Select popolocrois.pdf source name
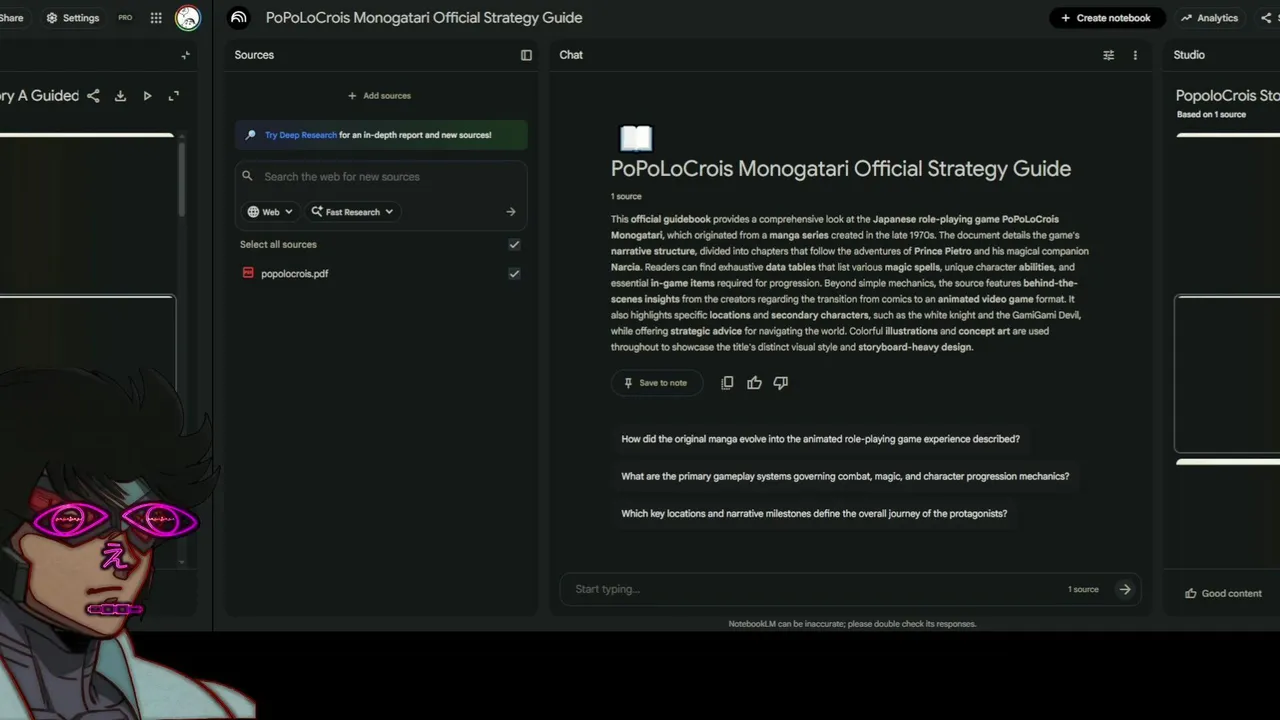The height and width of the screenshot is (720, 1280). click(295, 273)
